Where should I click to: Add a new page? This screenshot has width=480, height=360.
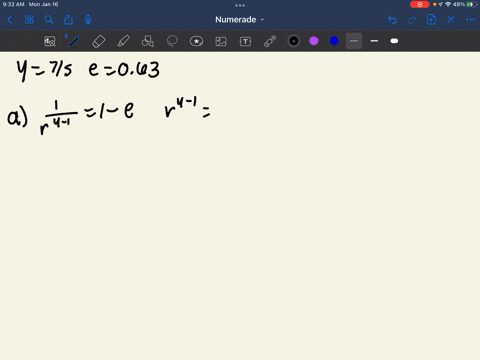tap(431, 20)
